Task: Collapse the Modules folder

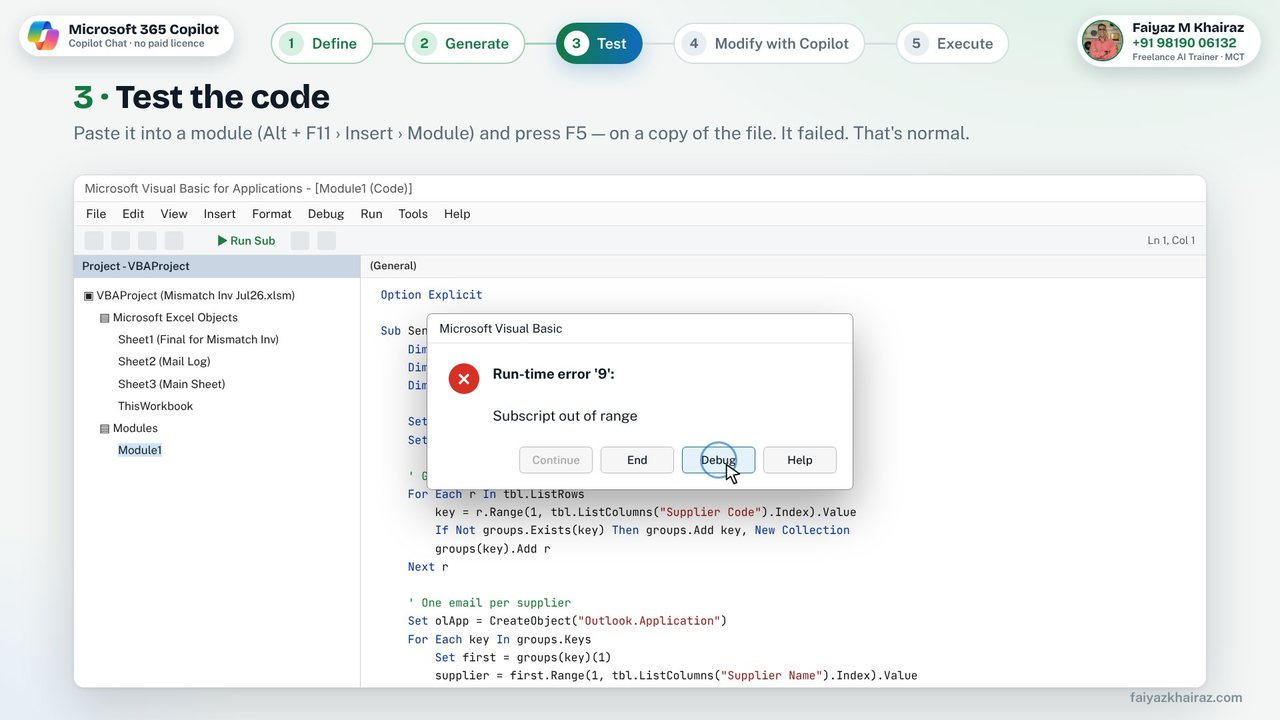Action: [x=105, y=429]
